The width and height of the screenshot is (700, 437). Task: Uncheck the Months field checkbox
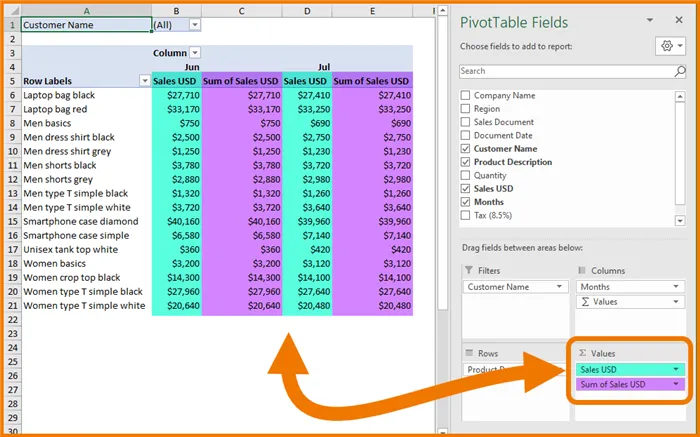[x=465, y=201]
